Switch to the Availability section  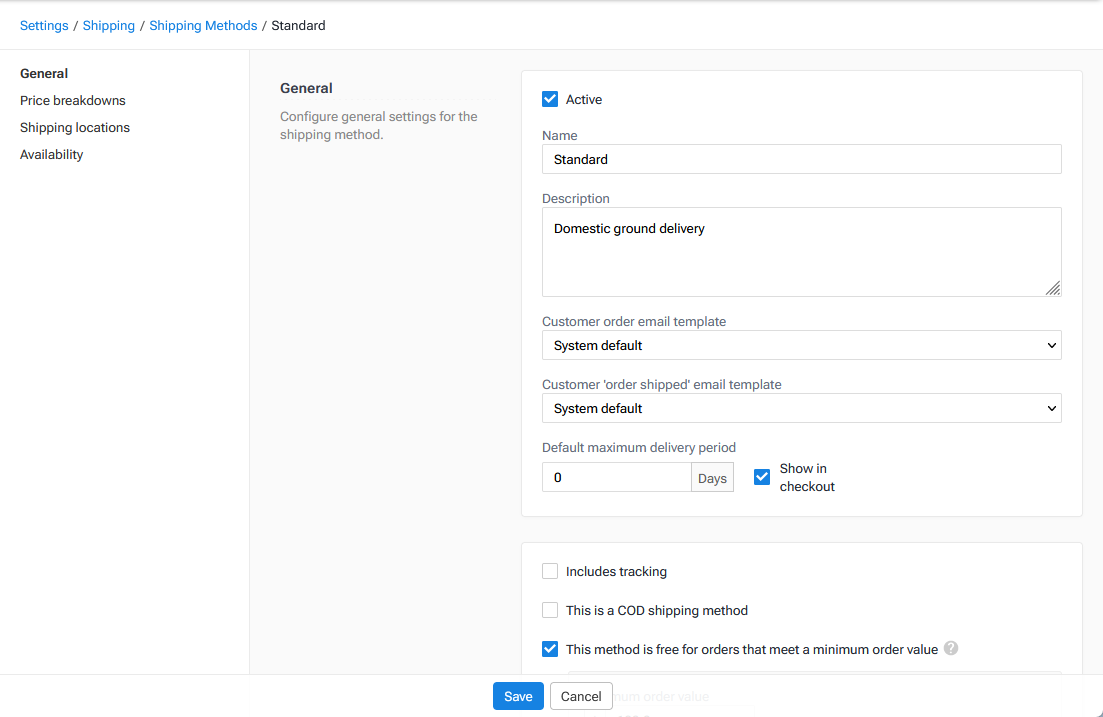pos(51,154)
